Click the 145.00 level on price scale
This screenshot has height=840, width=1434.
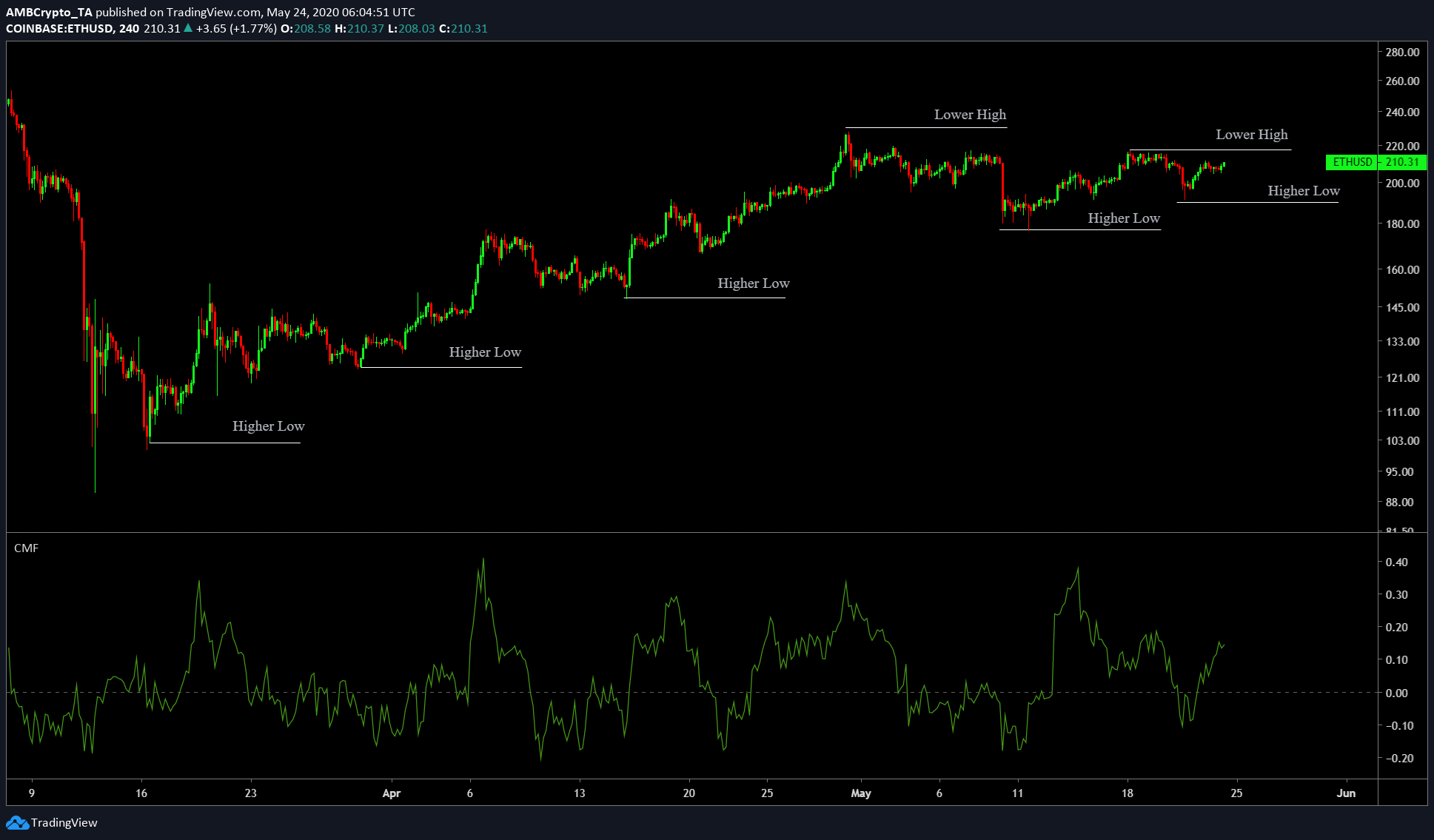point(1402,307)
